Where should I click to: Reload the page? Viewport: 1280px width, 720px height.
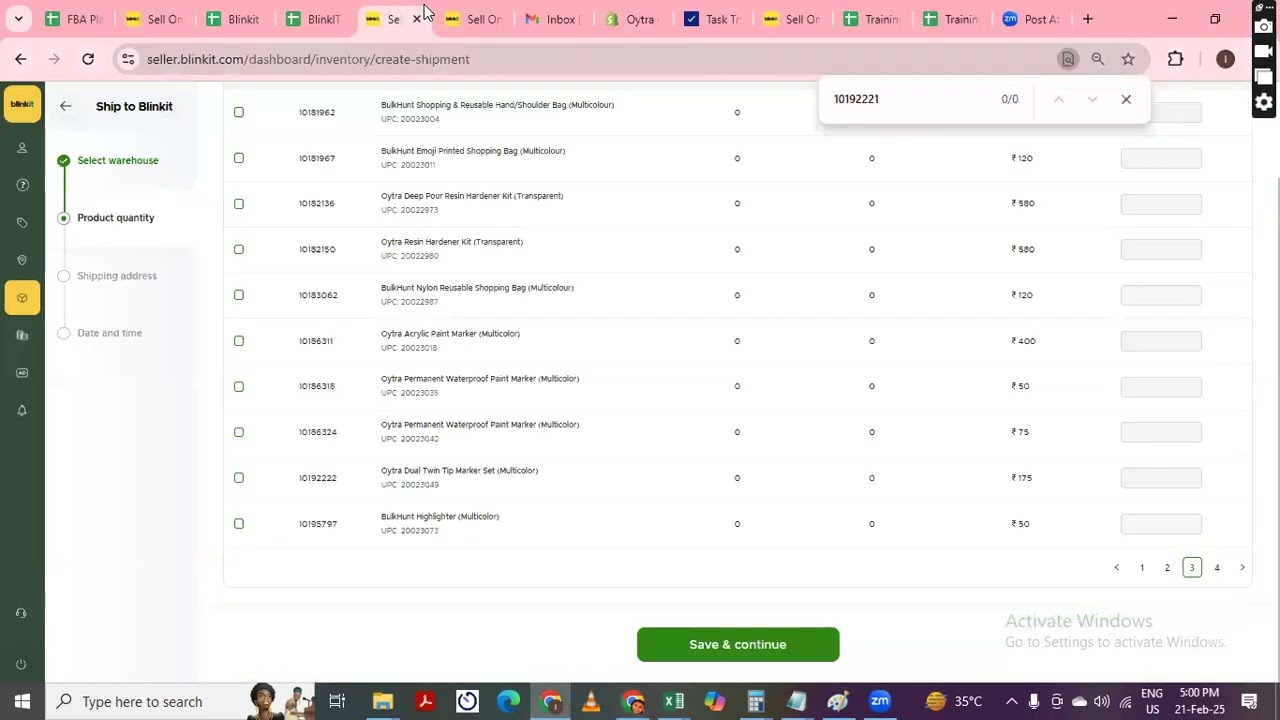(88, 59)
